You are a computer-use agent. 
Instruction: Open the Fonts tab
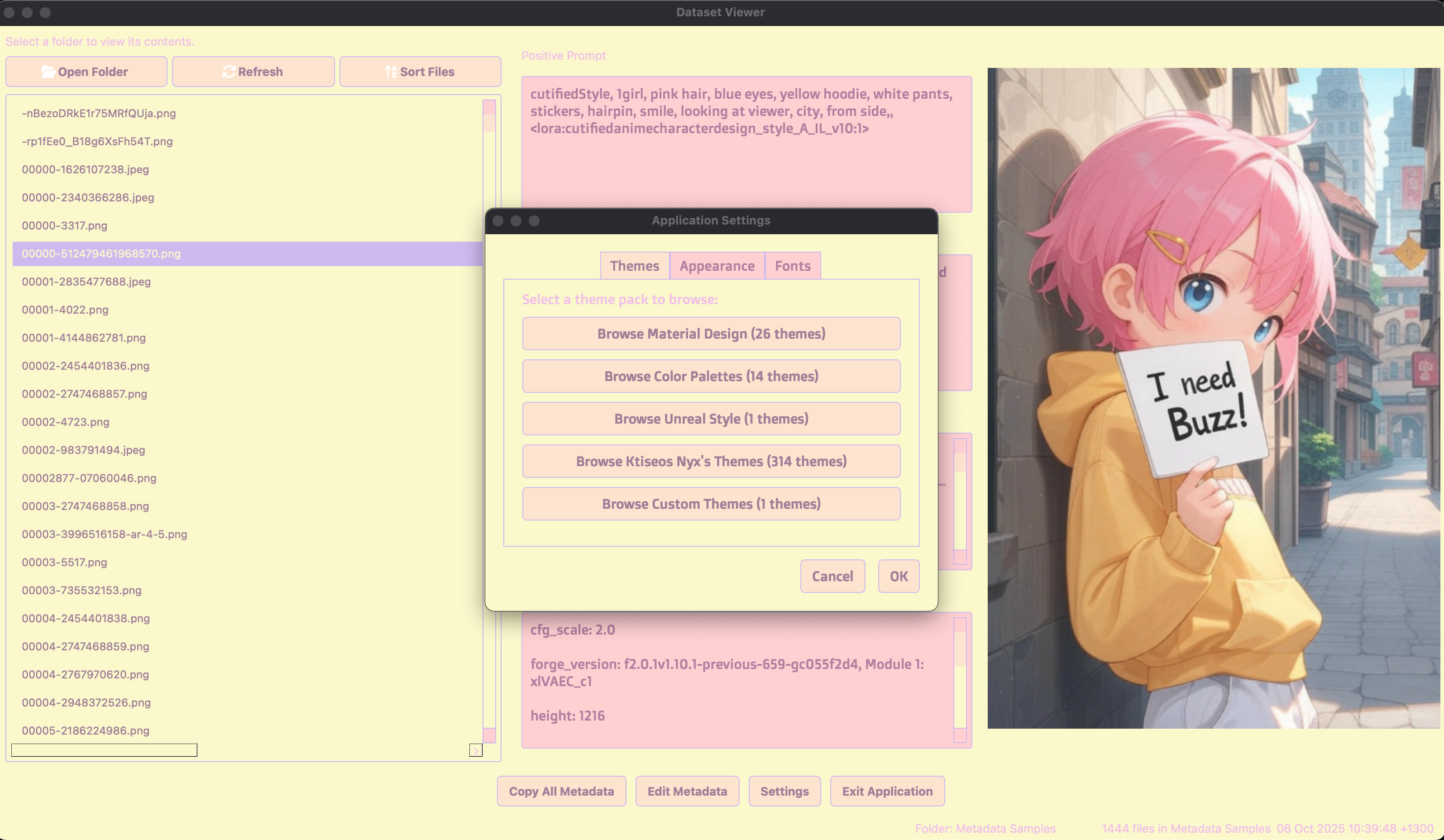pos(792,266)
